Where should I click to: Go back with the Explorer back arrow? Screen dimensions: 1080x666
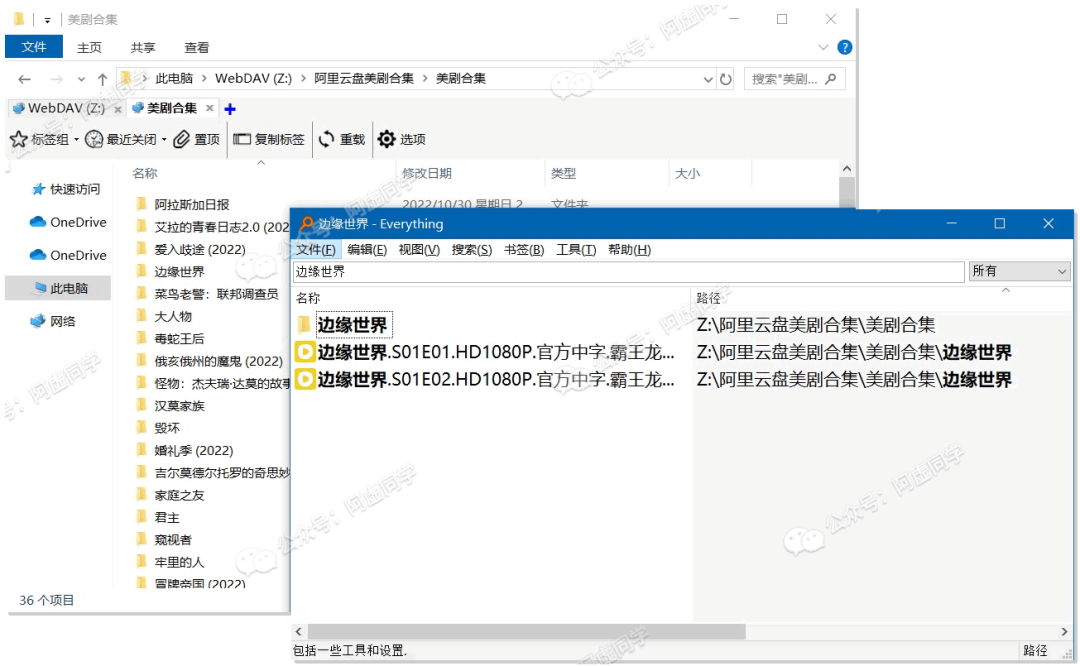(25, 79)
